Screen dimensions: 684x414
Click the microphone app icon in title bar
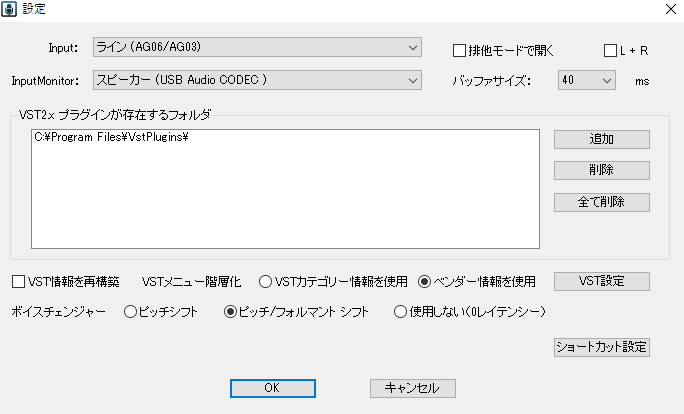(9, 9)
